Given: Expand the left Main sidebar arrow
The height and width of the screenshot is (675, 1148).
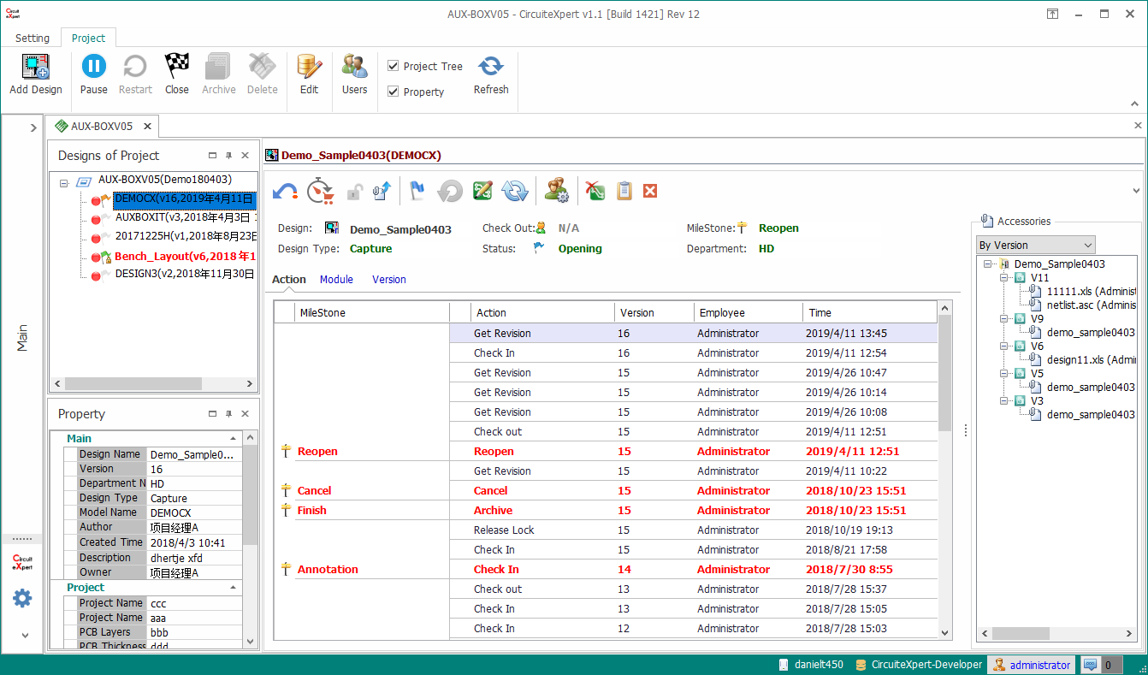Looking at the screenshot, I should pyautogui.click(x=33, y=127).
